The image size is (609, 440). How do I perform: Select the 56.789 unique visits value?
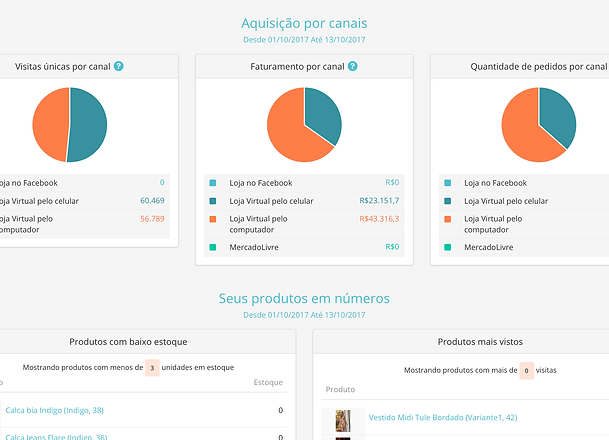pyautogui.click(x=152, y=219)
